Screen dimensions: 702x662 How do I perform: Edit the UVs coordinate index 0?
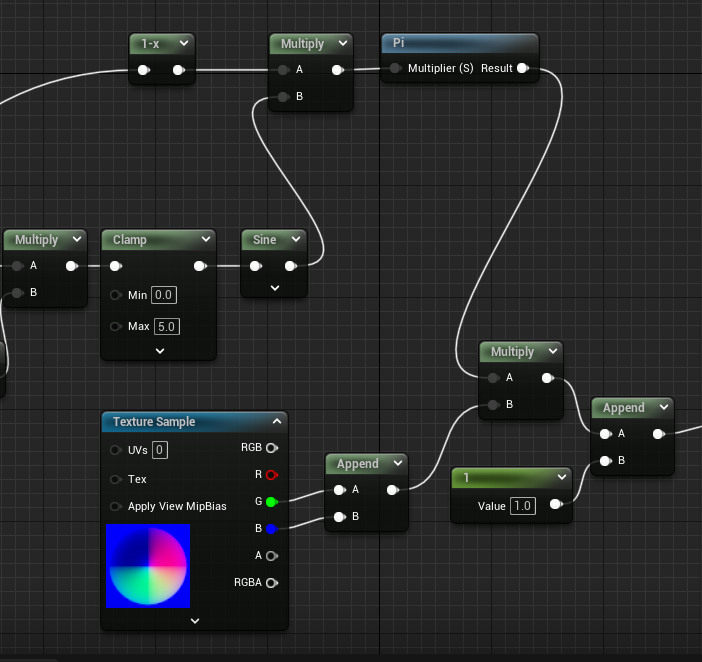point(160,450)
